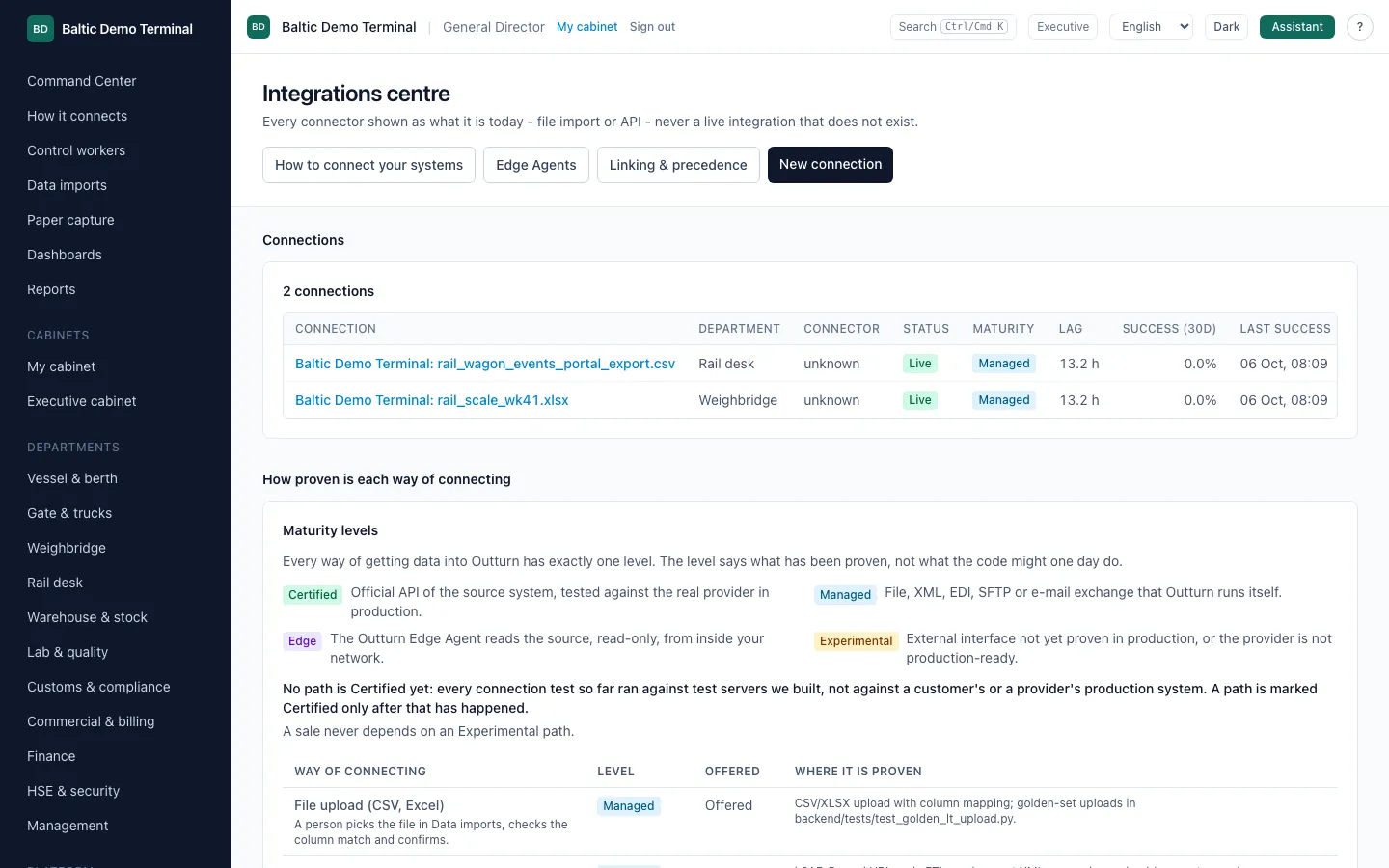Click the Live status badge for rail_scale_wk41.xlsx
The width and height of the screenshot is (1389, 868).
(920, 400)
